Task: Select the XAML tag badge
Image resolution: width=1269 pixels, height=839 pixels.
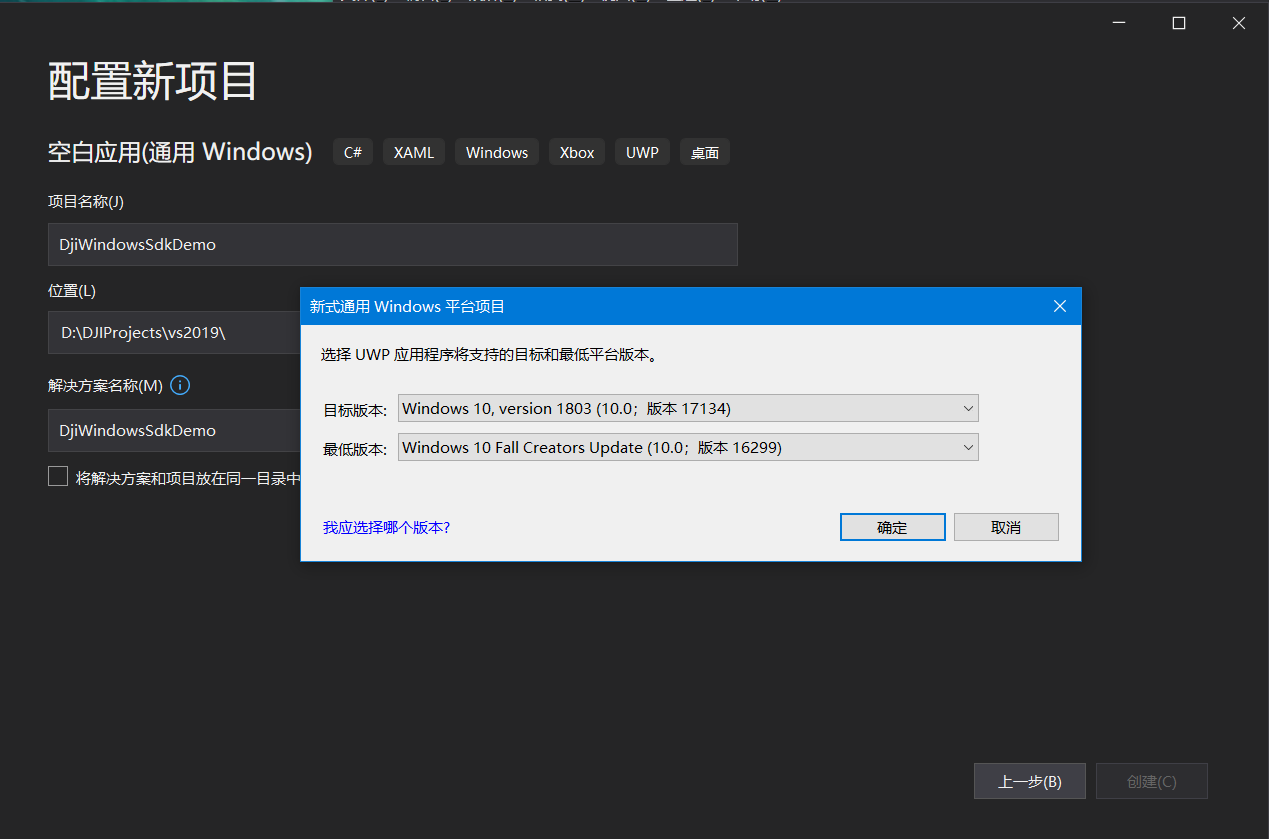Action: tap(413, 151)
